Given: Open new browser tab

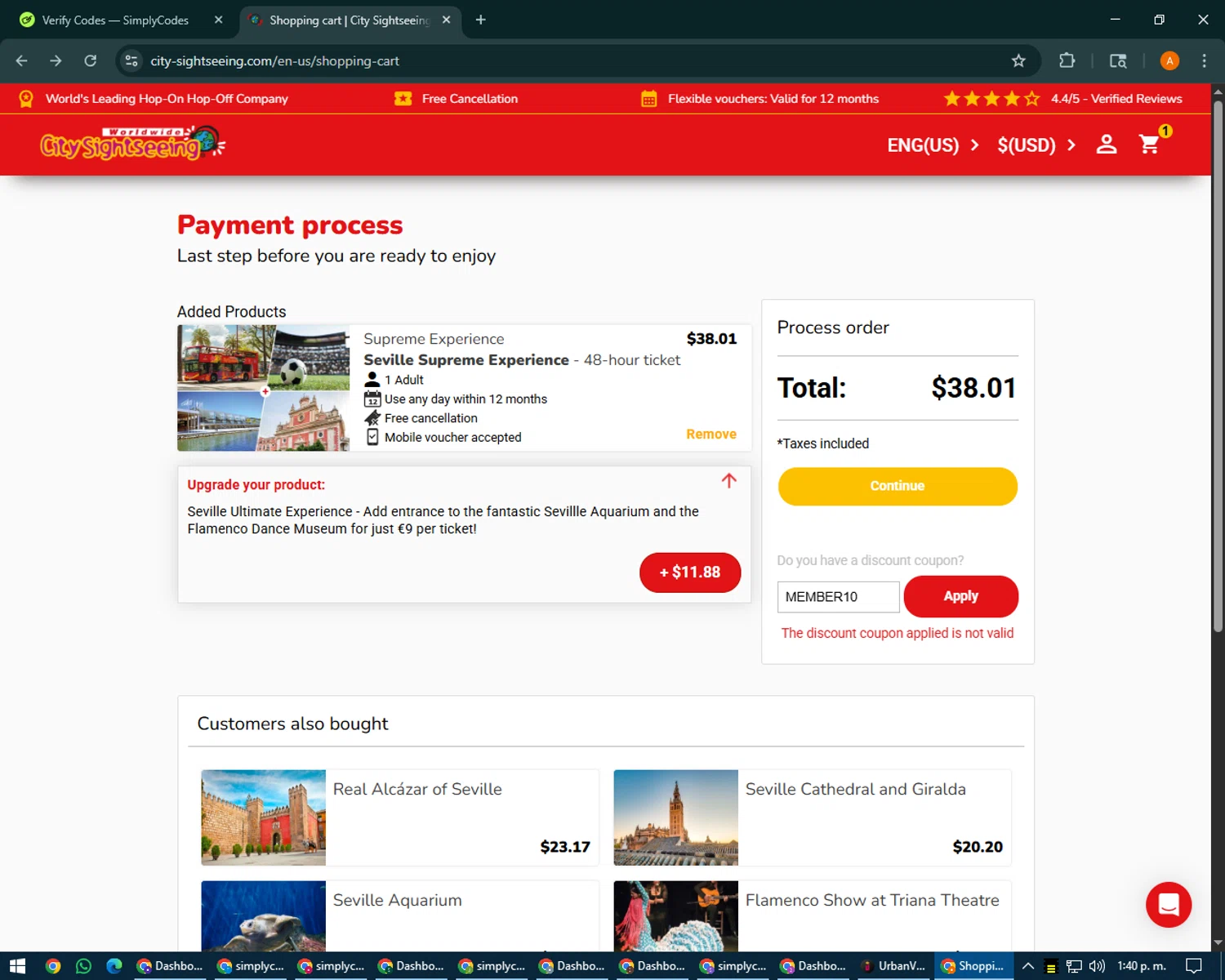Looking at the screenshot, I should [x=480, y=20].
